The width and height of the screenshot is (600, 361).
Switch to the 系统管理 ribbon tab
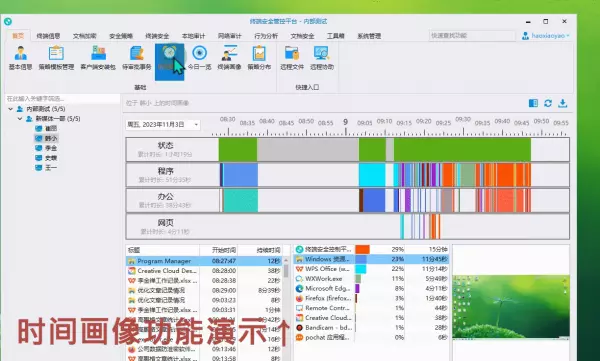369,36
